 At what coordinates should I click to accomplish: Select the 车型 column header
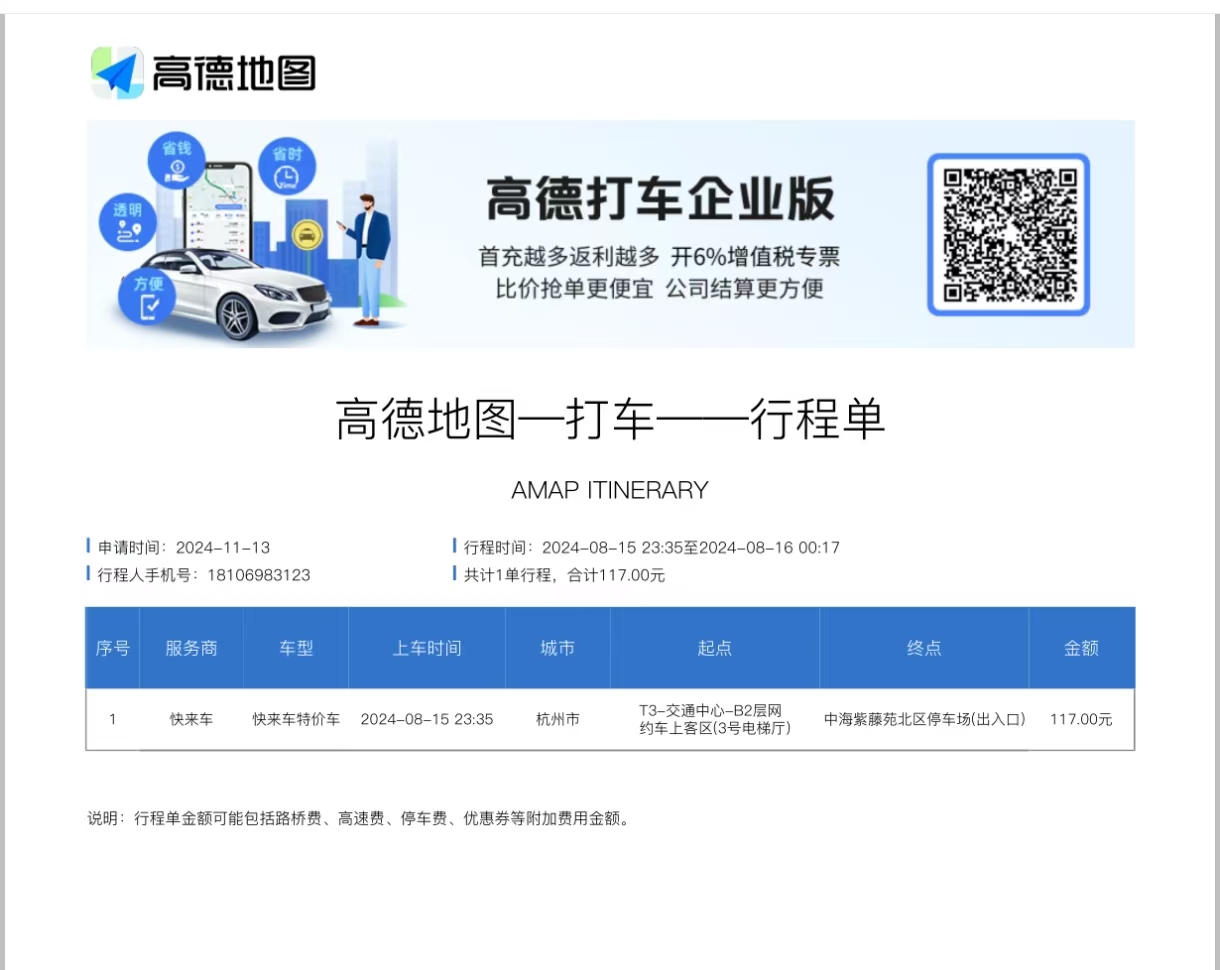point(296,648)
